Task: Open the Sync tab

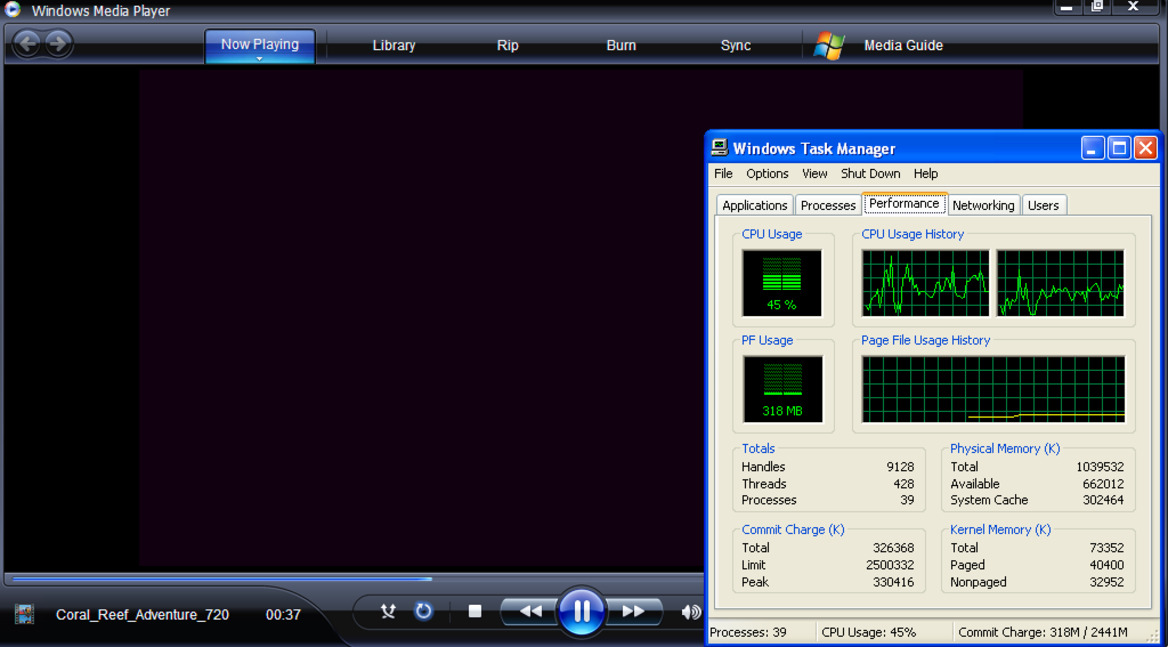Action: (735, 45)
